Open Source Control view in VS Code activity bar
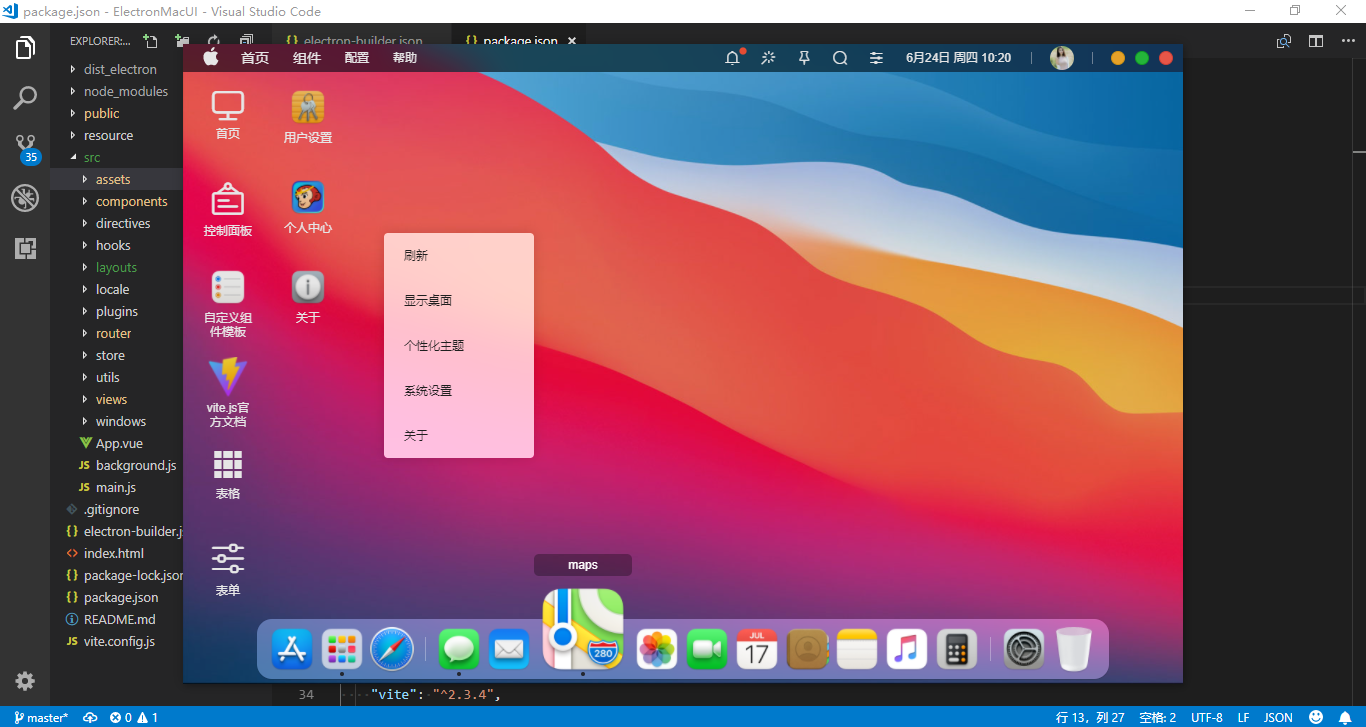The height and width of the screenshot is (727, 1366). pyautogui.click(x=25, y=146)
